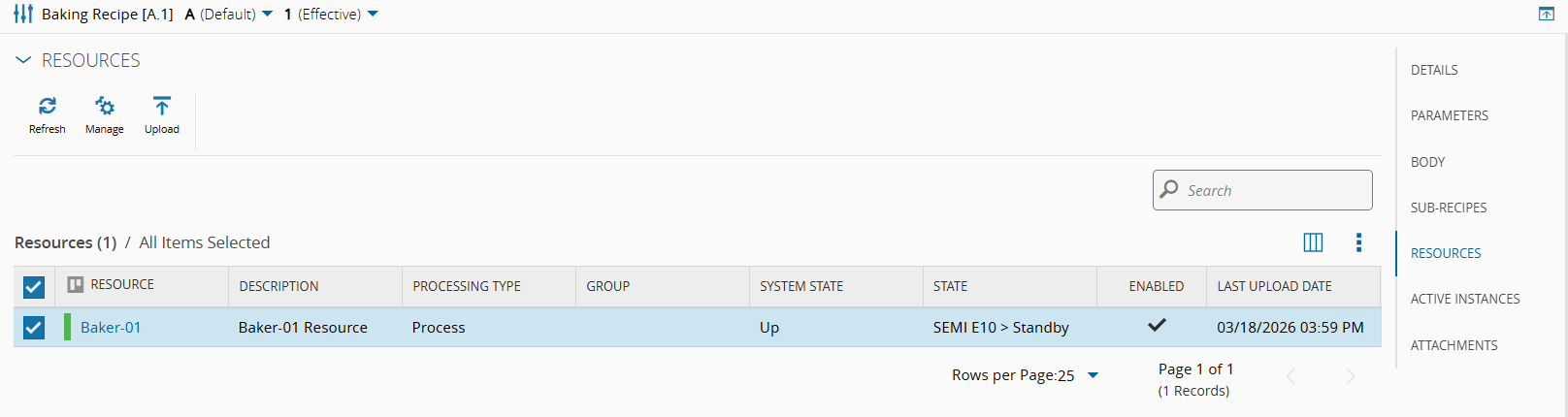Switch to the SUB-RECIPES tab
The height and width of the screenshot is (417, 1568).
1448,208
